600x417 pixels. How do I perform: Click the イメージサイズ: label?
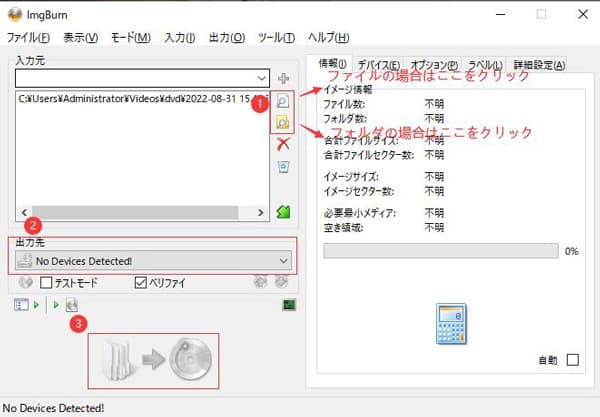[x=351, y=176]
